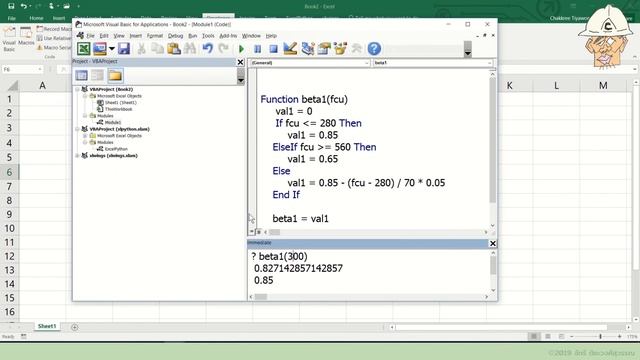Click the Redo arrow in VBA toolbar
Screen dimensions: 640x360
point(223,49)
